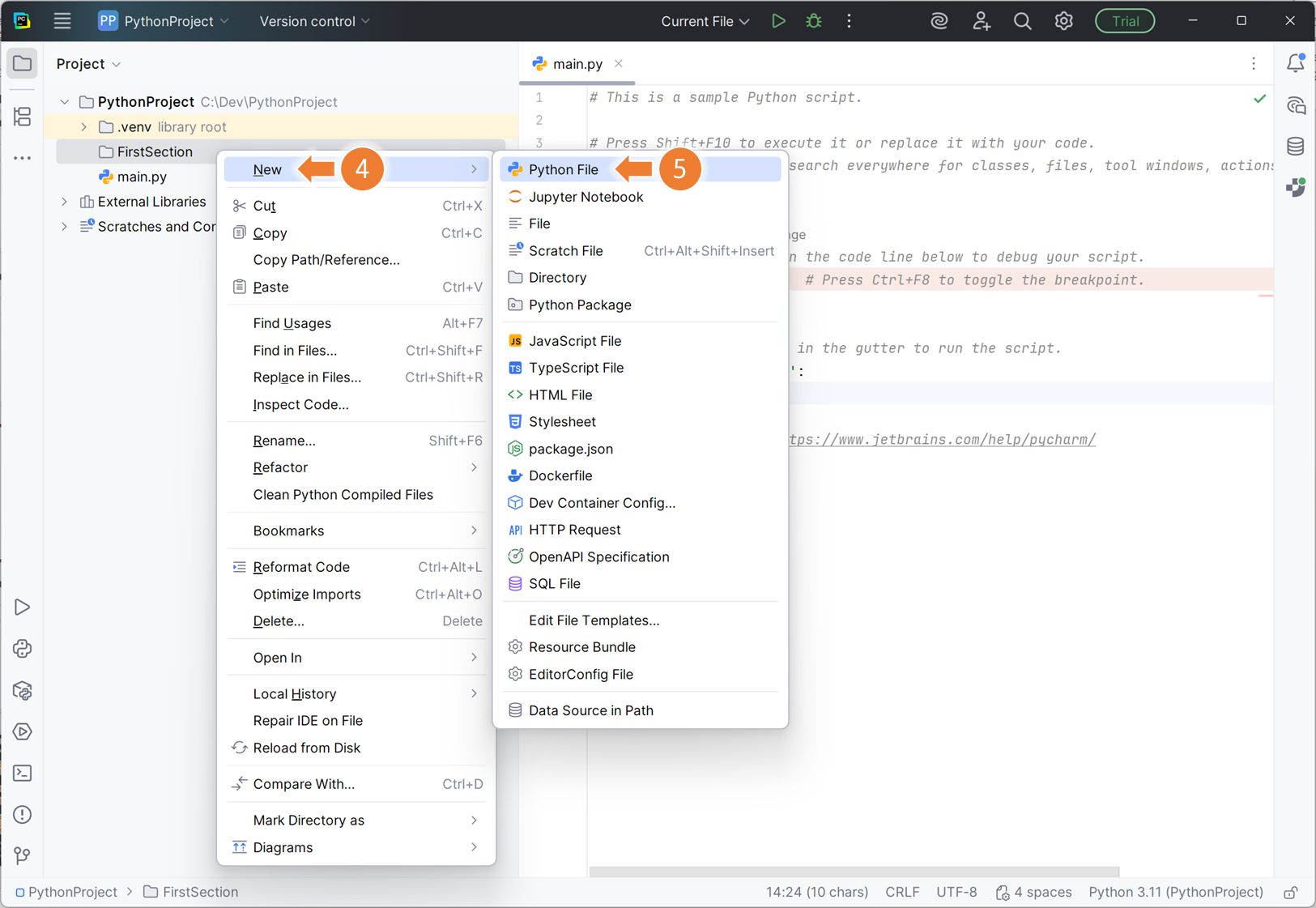This screenshot has width=1316, height=908.
Task: Expand External Libraries node
Action: (x=65, y=202)
